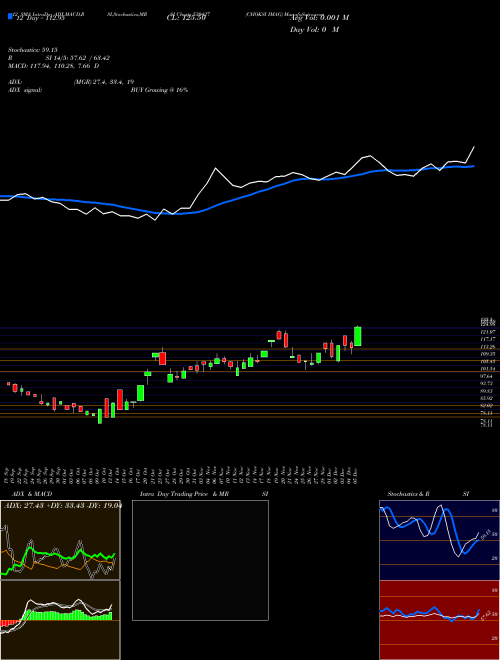Screen dimensions: 500x660
Task: Open the MACD histogram chart panel
Action: tap(60, 620)
